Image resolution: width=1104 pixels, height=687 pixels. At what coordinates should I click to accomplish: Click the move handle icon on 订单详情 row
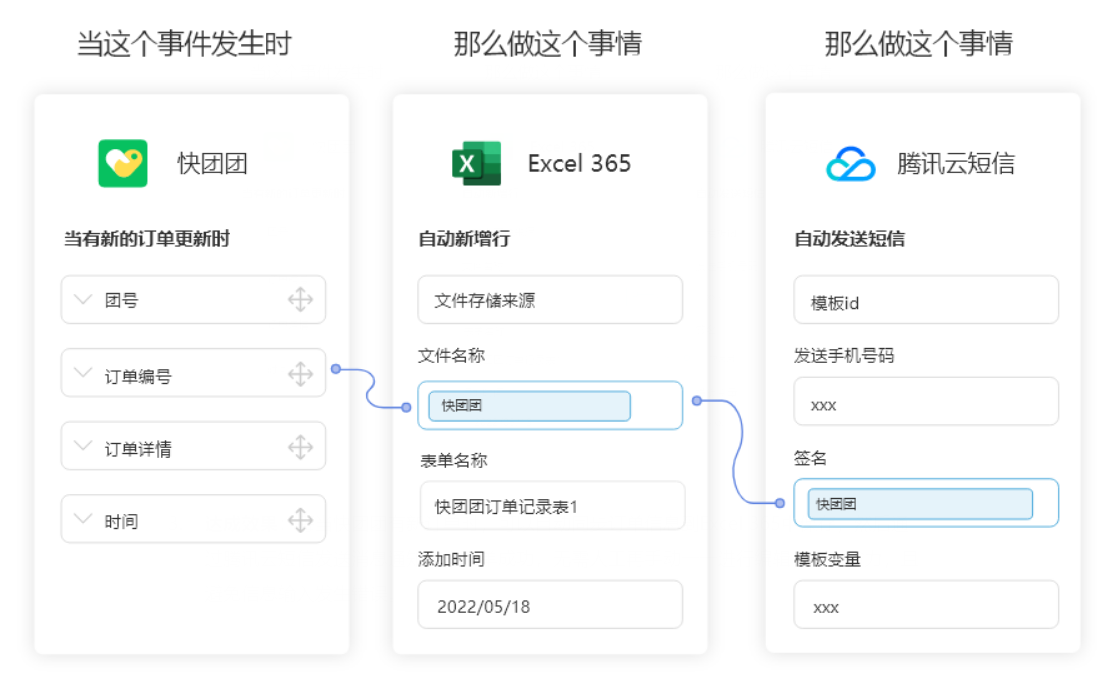pos(301,447)
